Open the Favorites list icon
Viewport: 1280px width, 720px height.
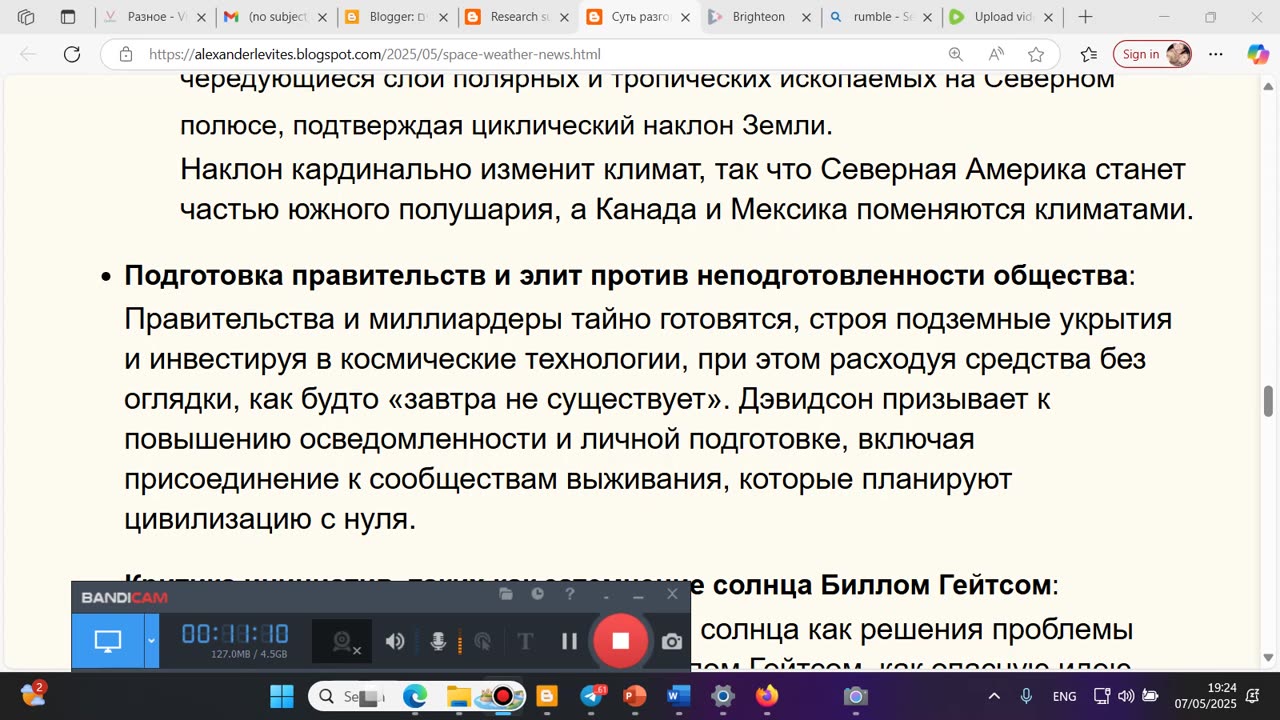pyautogui.click(x=1089, y=54)
